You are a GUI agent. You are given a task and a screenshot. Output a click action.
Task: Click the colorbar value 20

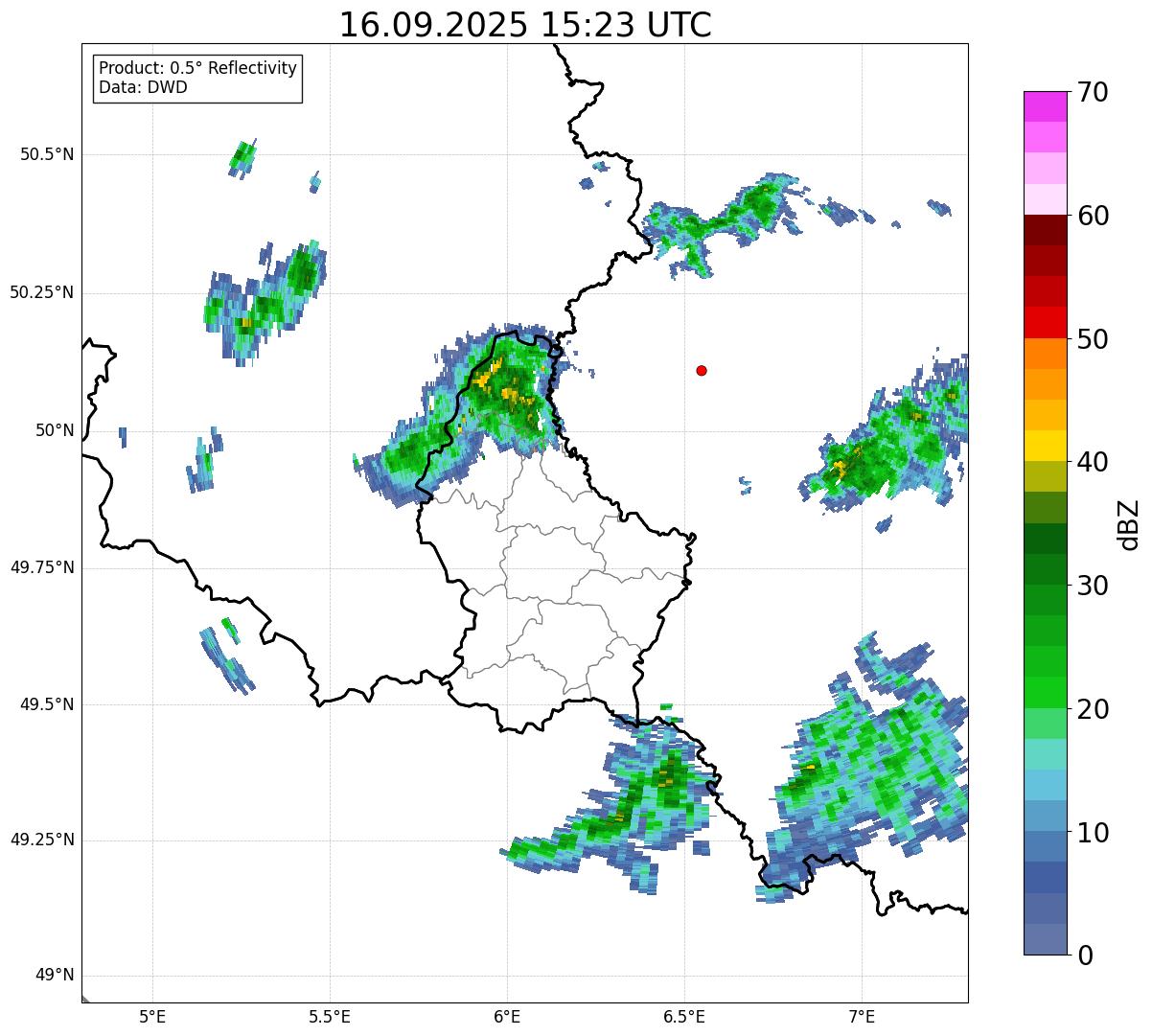click(1093, 709)
